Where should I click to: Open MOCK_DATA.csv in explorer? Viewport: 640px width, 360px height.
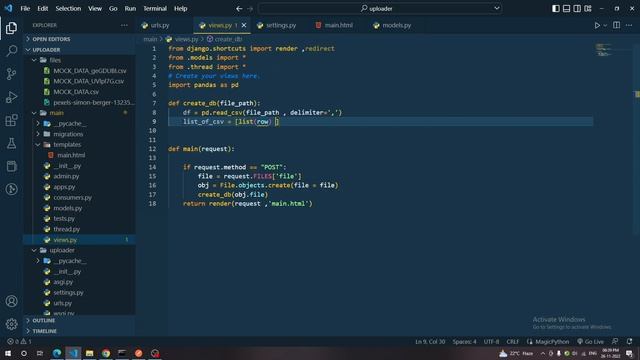(x=76, y=92)
